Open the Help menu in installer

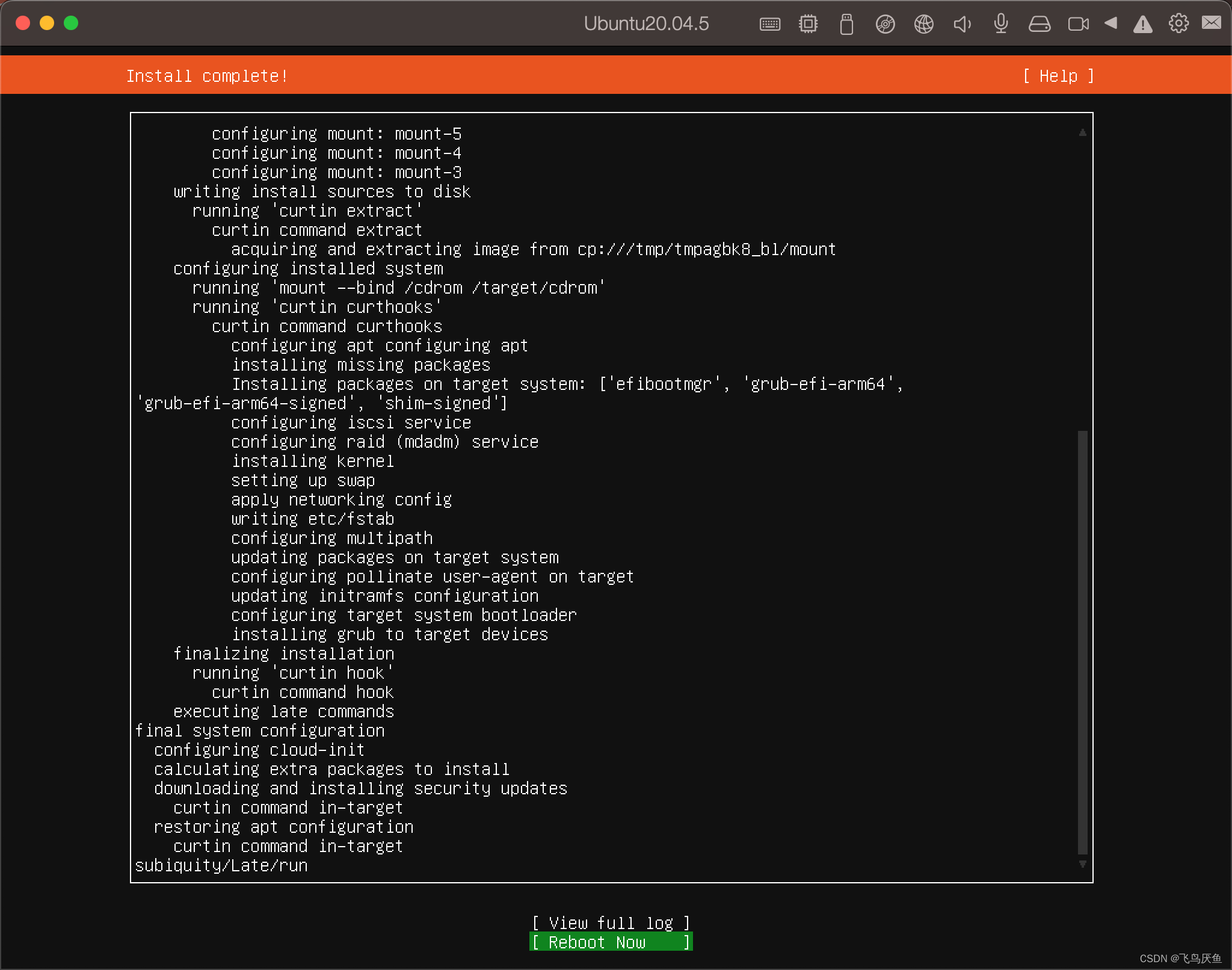coord(1058,76)
